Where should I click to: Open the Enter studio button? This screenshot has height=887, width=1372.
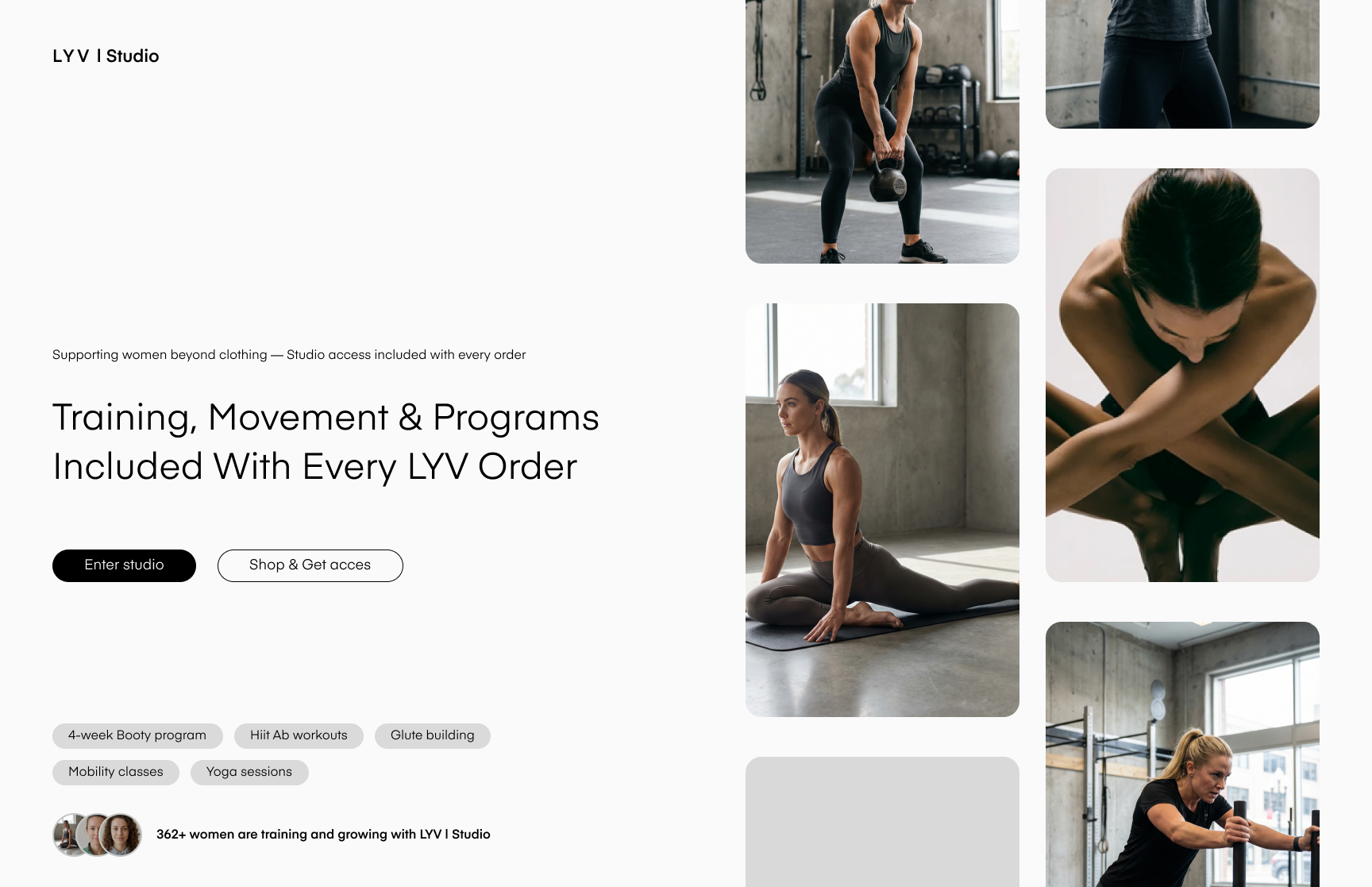(124, 565)
